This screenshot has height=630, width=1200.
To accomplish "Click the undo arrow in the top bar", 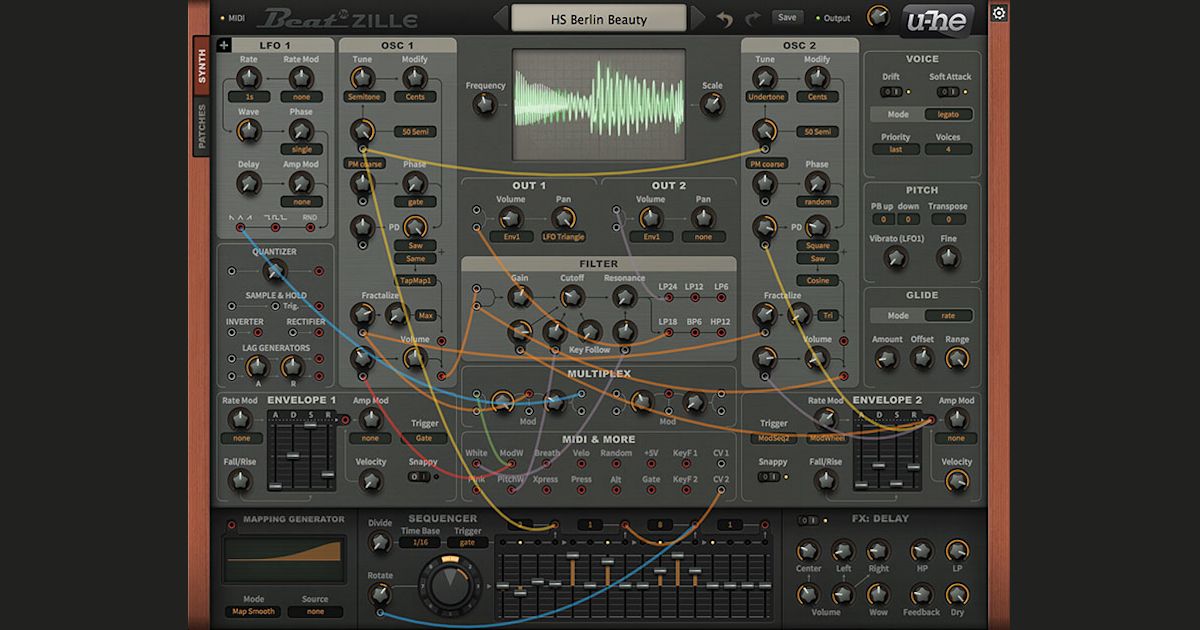I will point(724,18).
